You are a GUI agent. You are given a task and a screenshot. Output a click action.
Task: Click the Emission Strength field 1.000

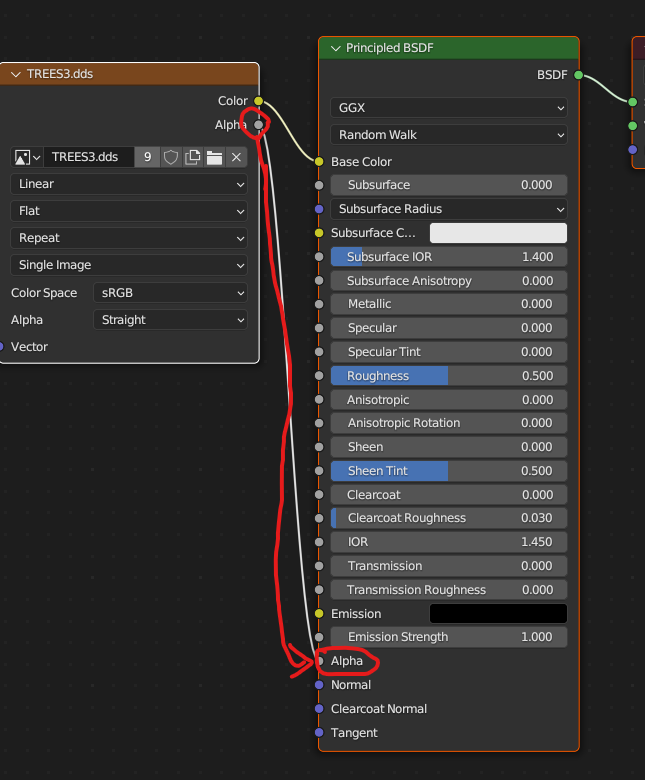pos(449,637)
